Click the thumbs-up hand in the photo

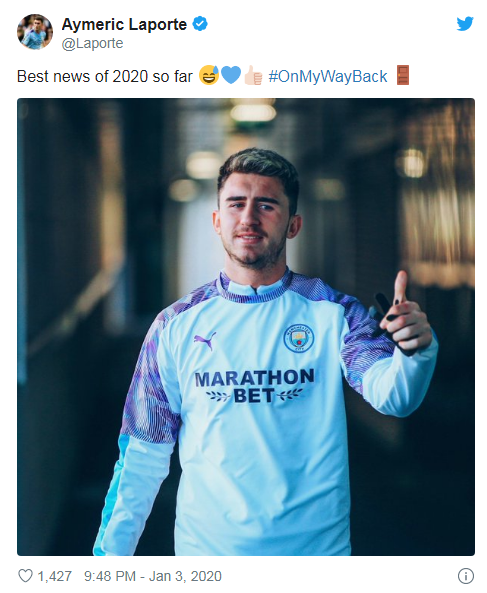click(x=406, y=315)
